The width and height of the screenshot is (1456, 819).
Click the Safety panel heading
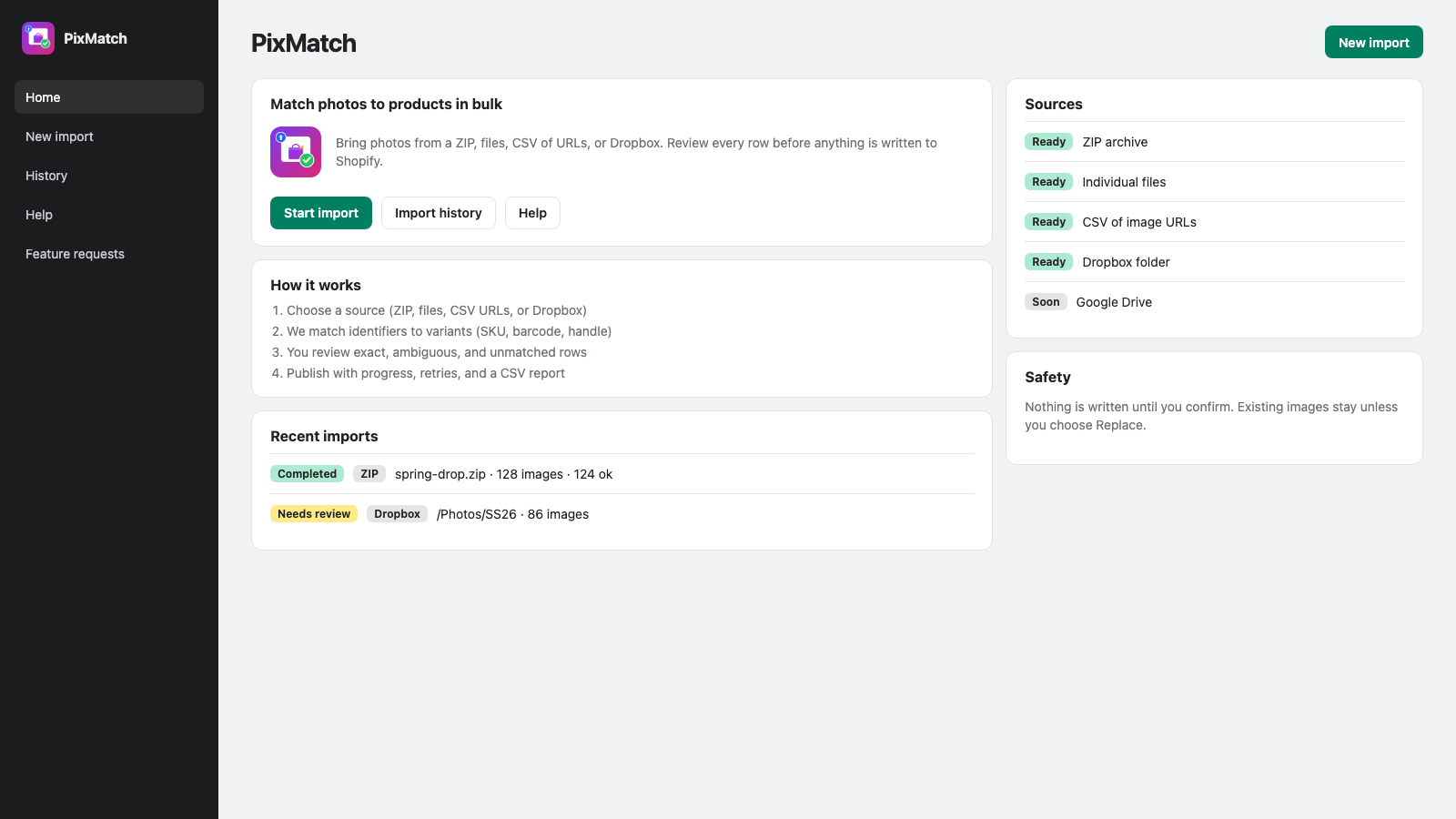click(x=1047, y=377)
